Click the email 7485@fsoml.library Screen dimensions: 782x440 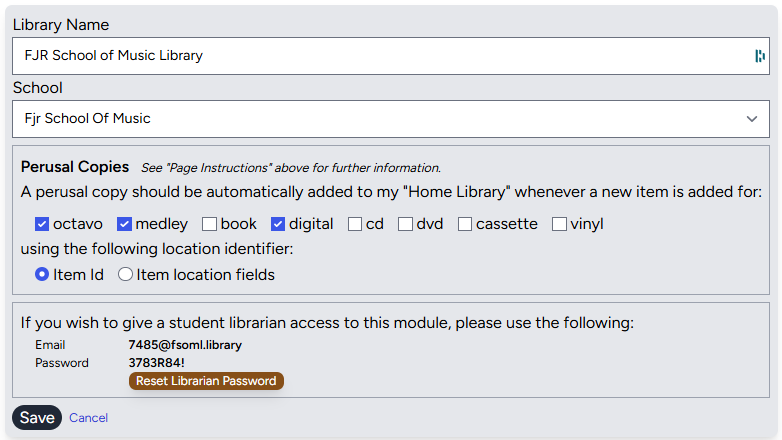[185, 345]
